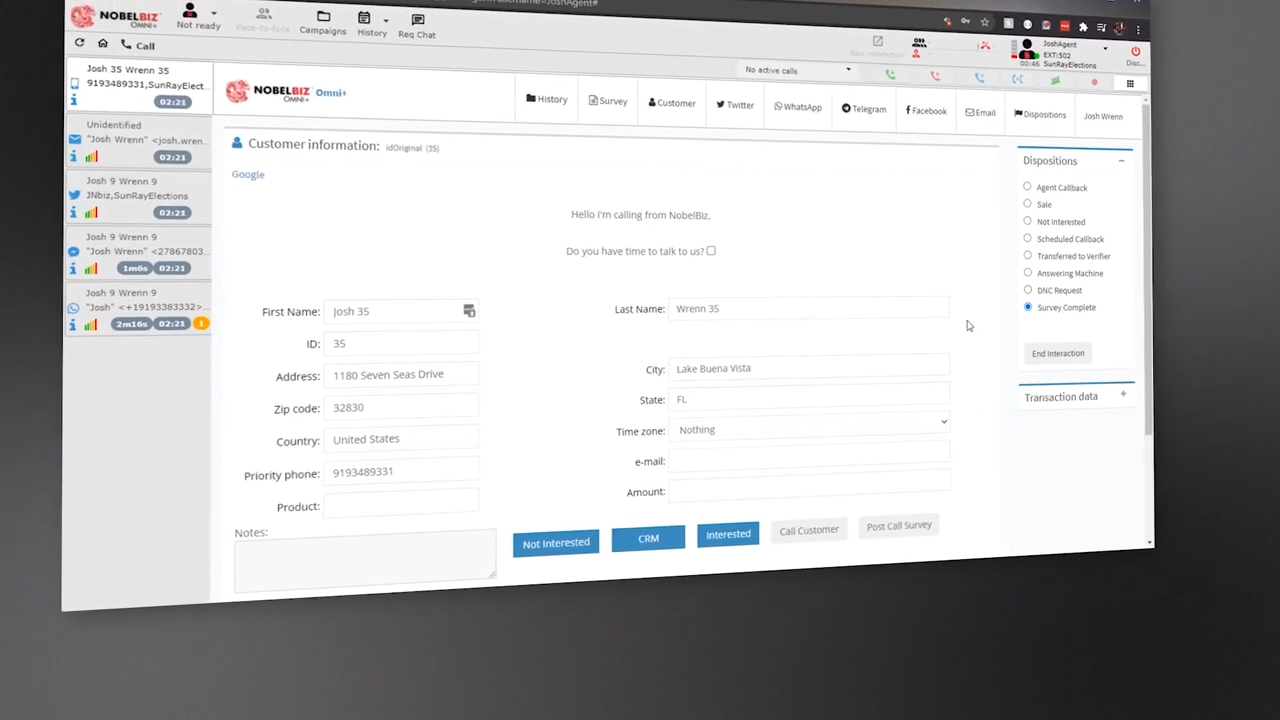Select the DNC Request disposition
Screen dimensions: 1280x720
pos(1027,289)
